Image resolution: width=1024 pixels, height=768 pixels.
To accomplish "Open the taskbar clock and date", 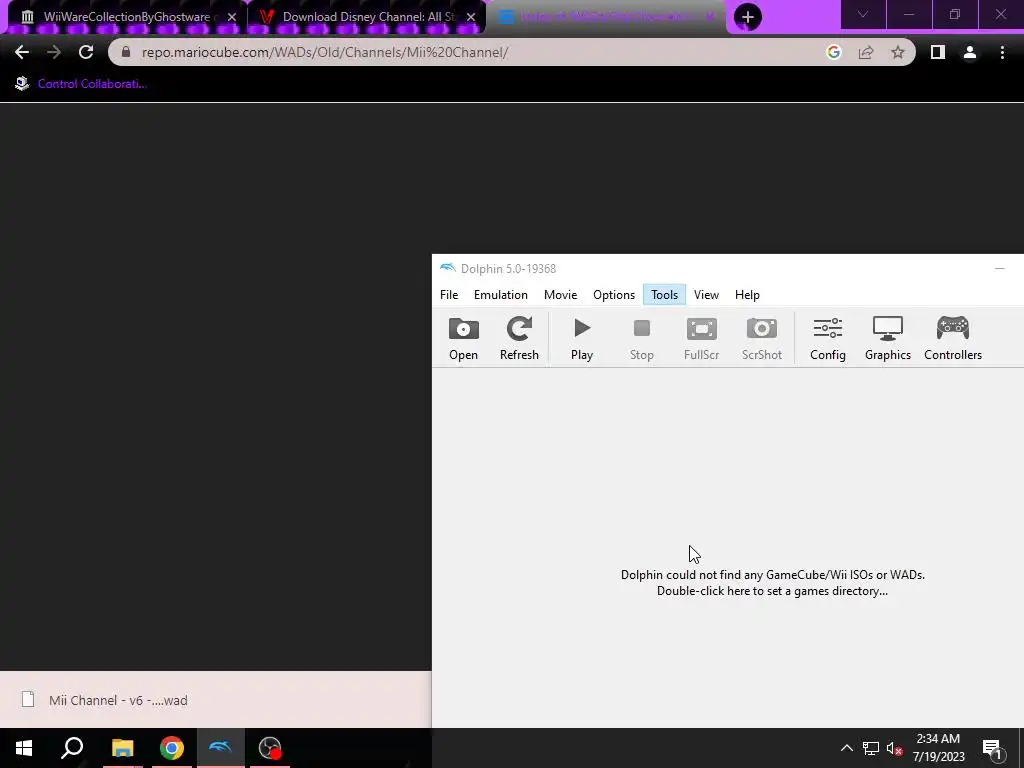I will pos(938,748).
